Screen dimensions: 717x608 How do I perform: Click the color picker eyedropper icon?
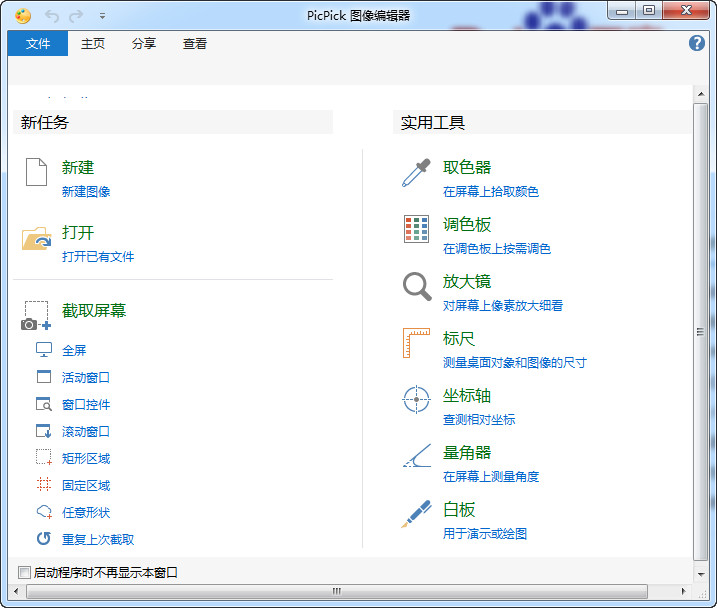click(416, 173)
